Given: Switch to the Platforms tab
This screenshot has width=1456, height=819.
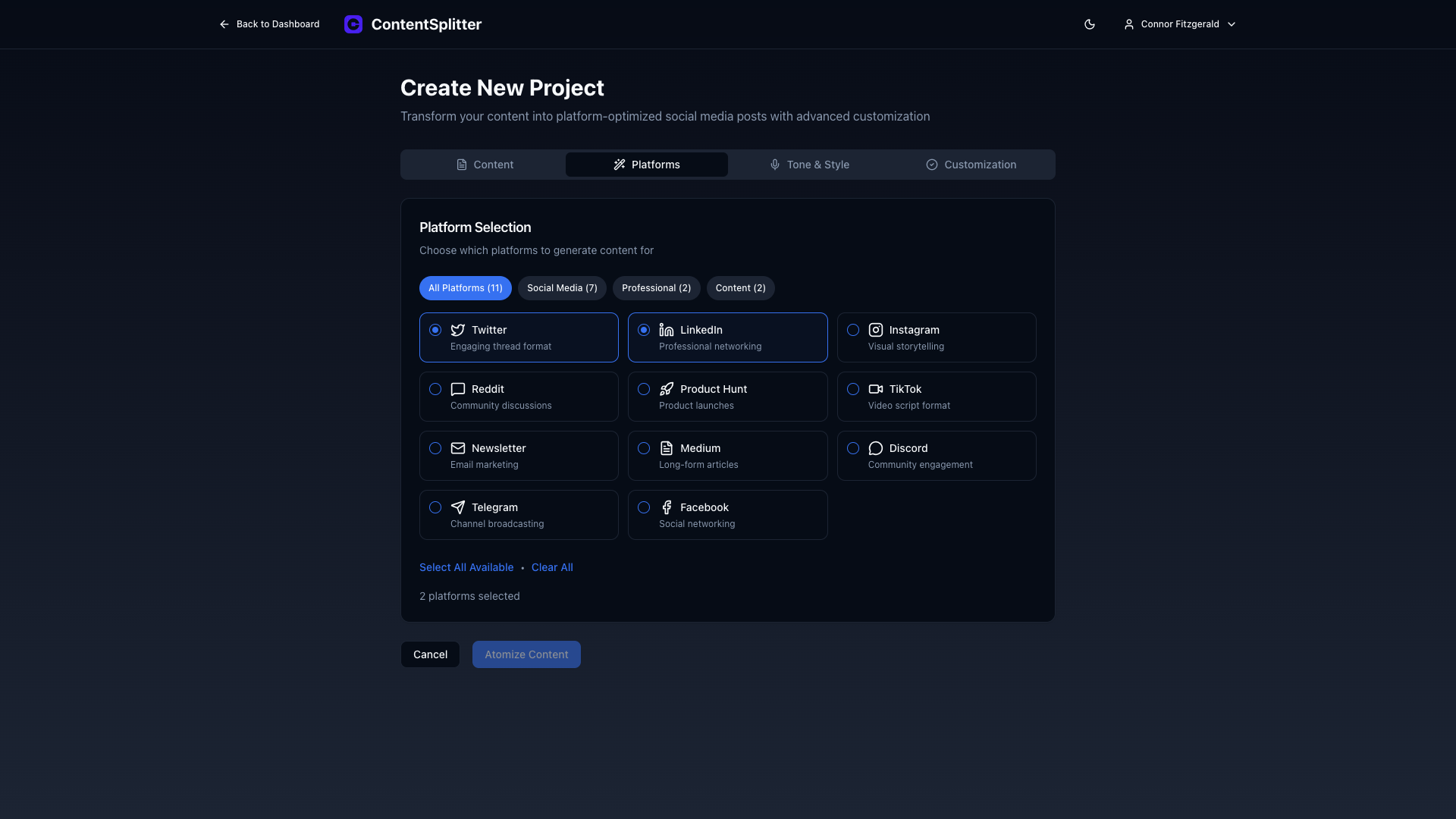Looking at the screenshot, I should tap(647, 165).
